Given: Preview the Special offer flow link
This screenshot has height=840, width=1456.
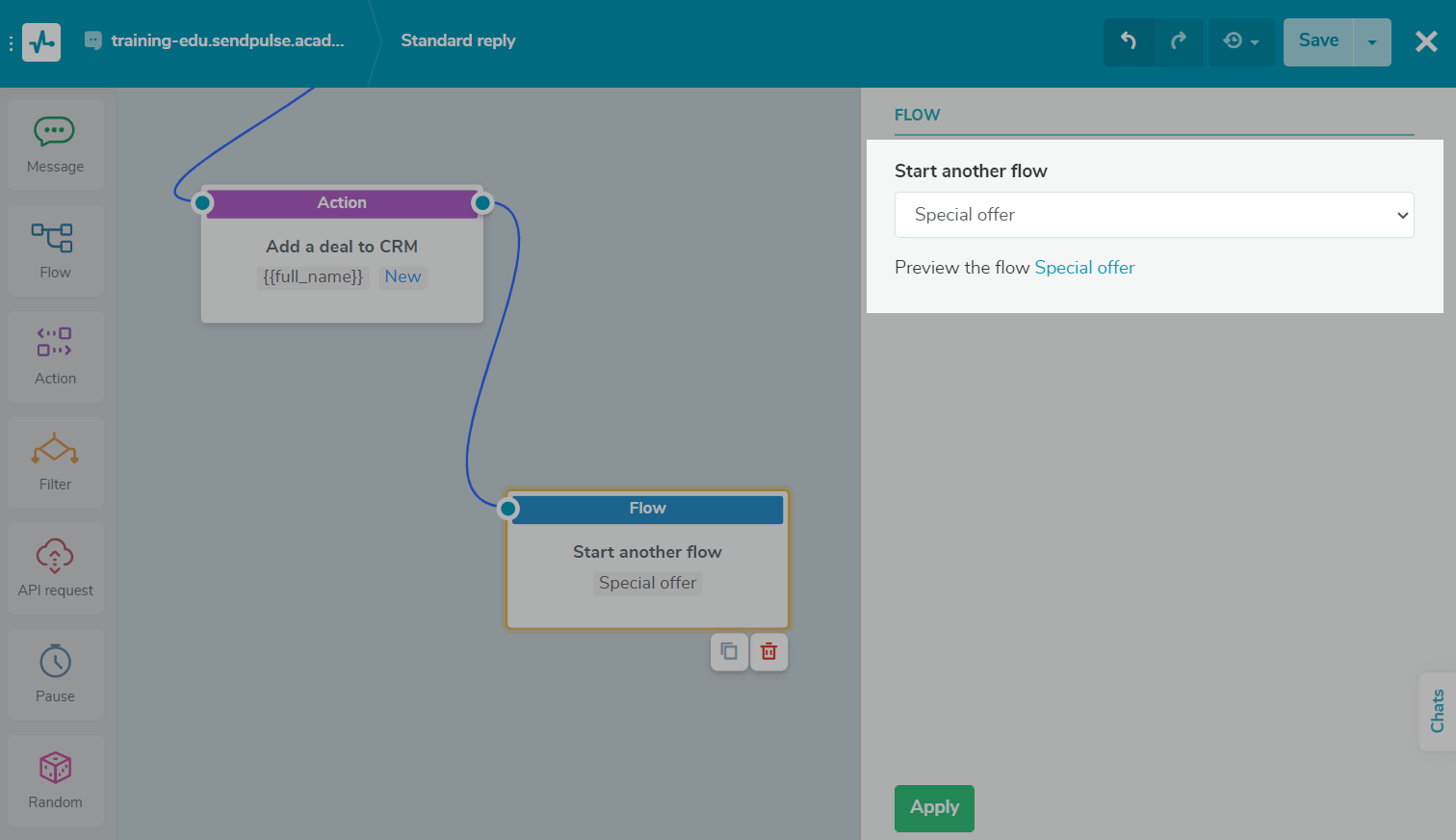Looking at the screenshot, I should pos(1084,268).
